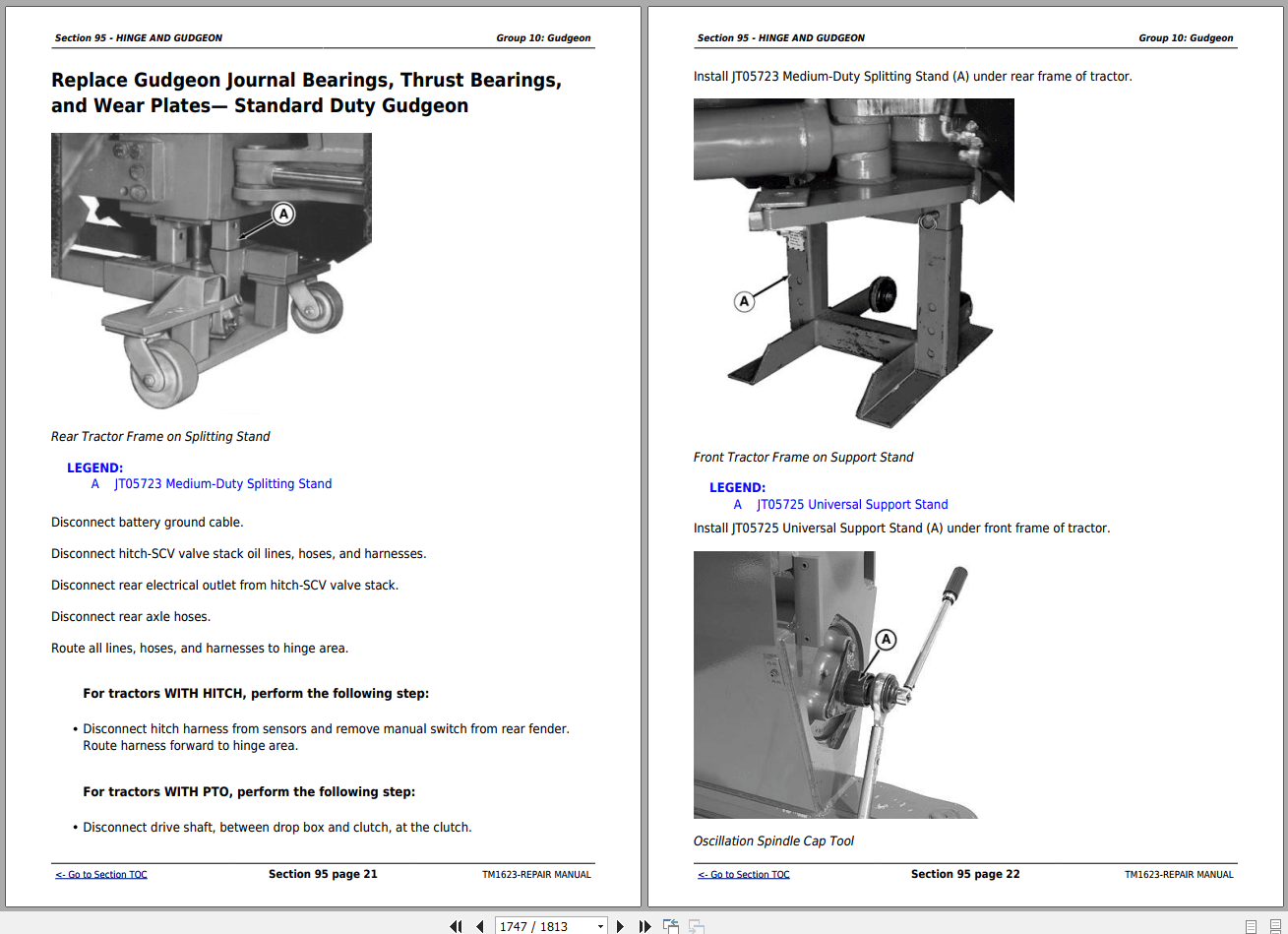Select 'Disconnect battery ground cable.' line
This screenshot has width=1288, height=934.
(x=148, y=522)
